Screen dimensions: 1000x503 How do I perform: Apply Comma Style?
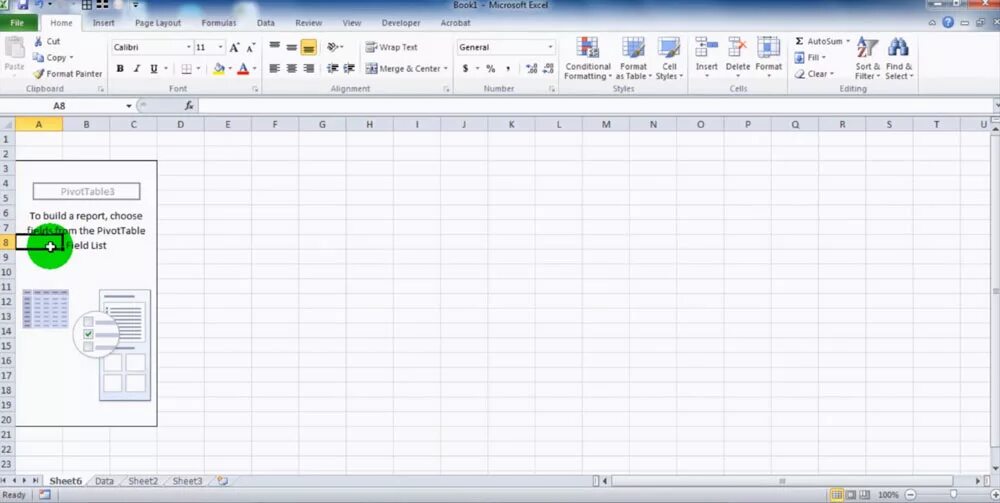[x=508, y=68]
